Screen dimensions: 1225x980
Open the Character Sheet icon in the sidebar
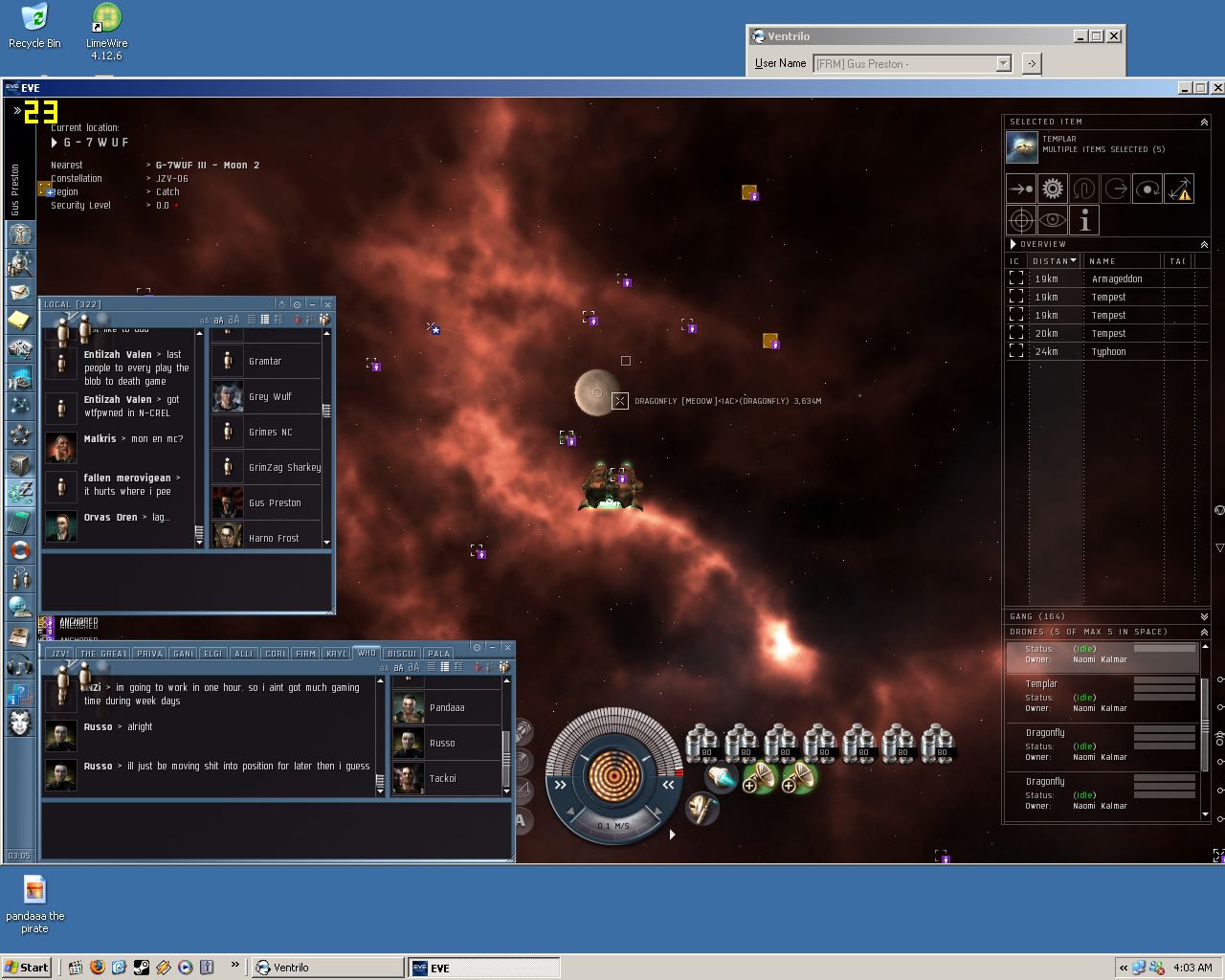click(x=20, y=234)
